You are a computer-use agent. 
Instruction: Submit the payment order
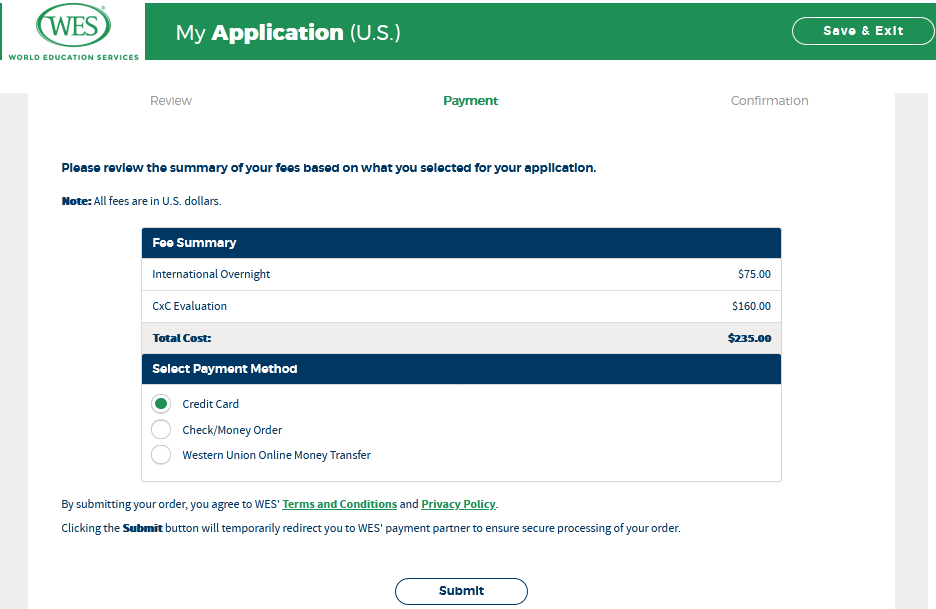coord(461,591)
